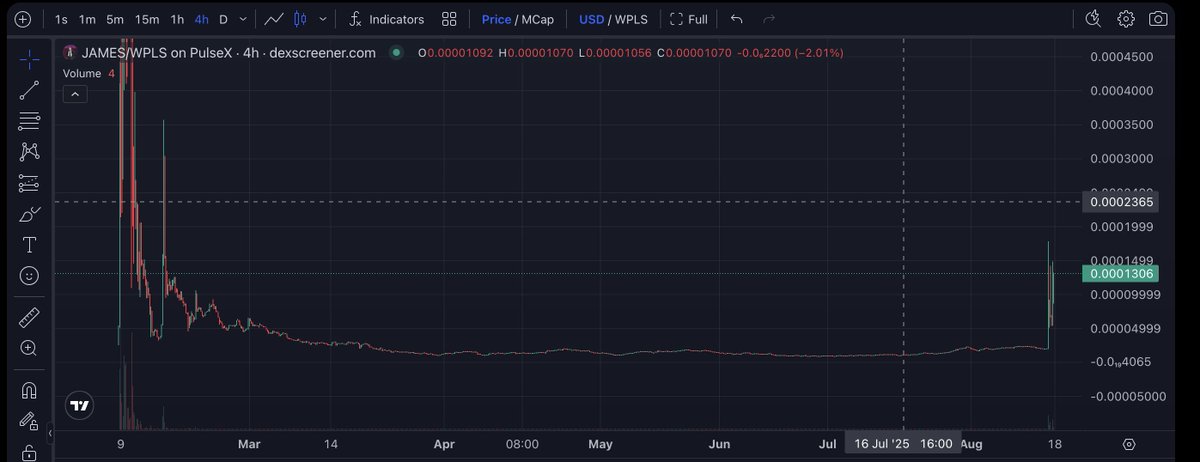Switch quote currency to USD
Viewport: 1200px width, 462px height.
click(x=591, y=19)
